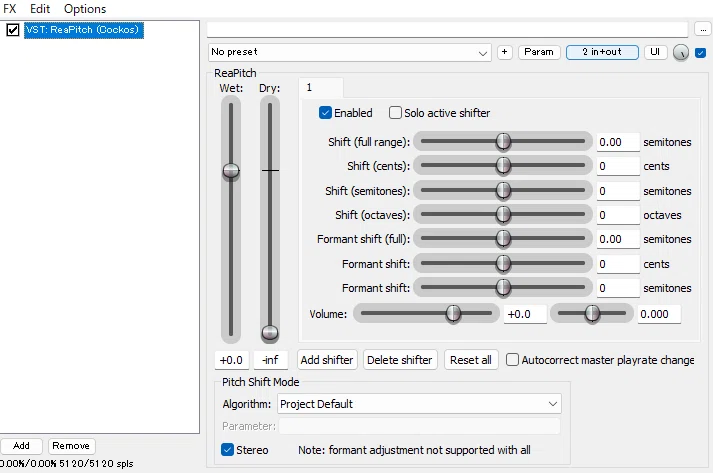Viewport: 713px width, 473px height.
Task: Click the Formant shift (full) slider handle
Action: pyautogui.click(x=503, y=239)
